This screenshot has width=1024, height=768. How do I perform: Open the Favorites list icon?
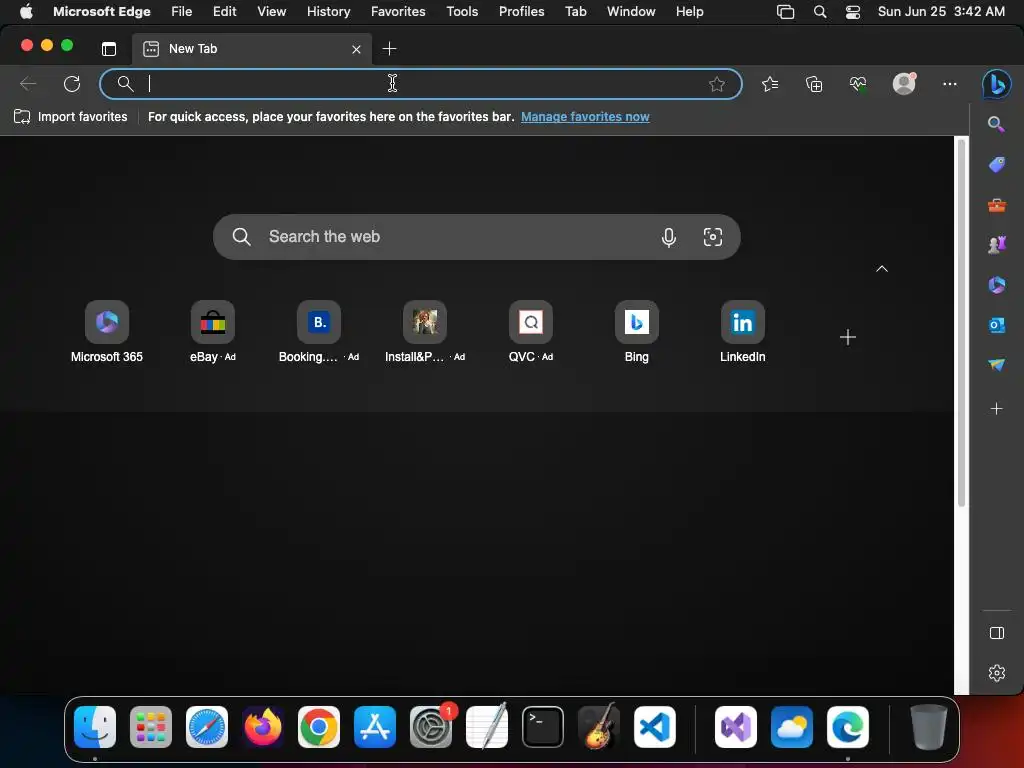point(771,84)
